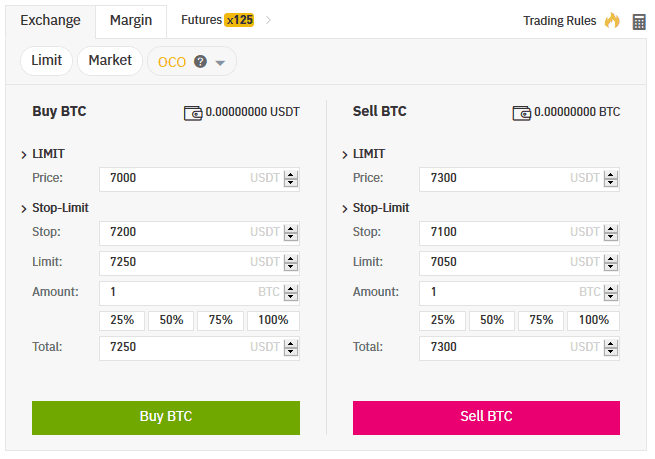Click the Sell Limit input field
The image size is (655, 459).
pyautogui.click(x=500, y=262)
